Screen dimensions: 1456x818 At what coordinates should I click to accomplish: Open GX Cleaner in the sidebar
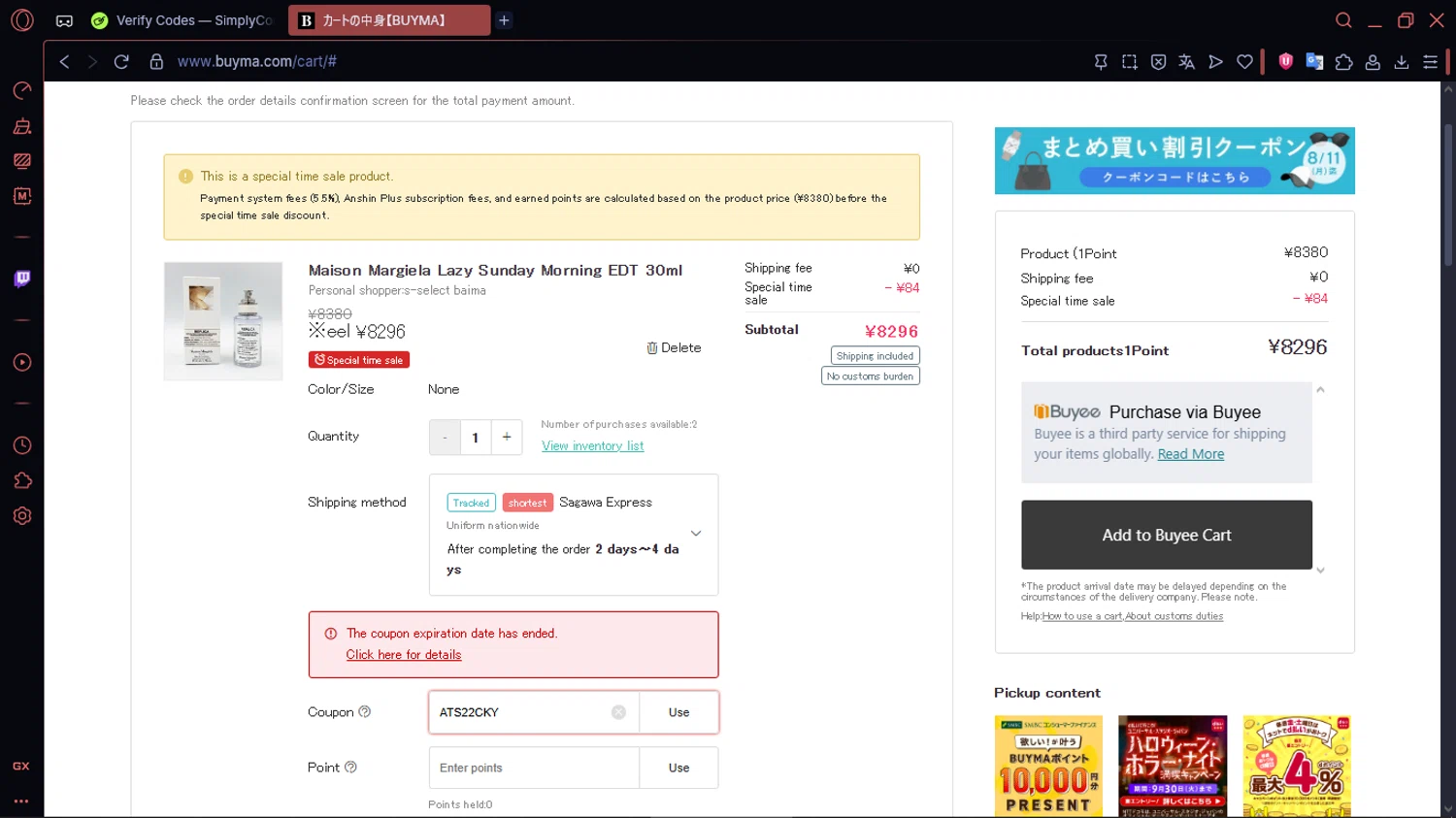tap(22, 126)
